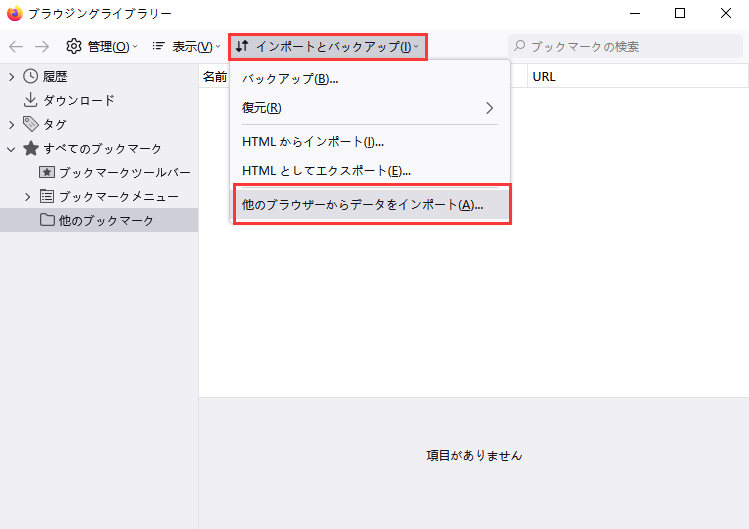Image resolution: width=749 pixels, height=529 pixels.
Task: Click the import/backup arrows icon
Action: point(242,46)
